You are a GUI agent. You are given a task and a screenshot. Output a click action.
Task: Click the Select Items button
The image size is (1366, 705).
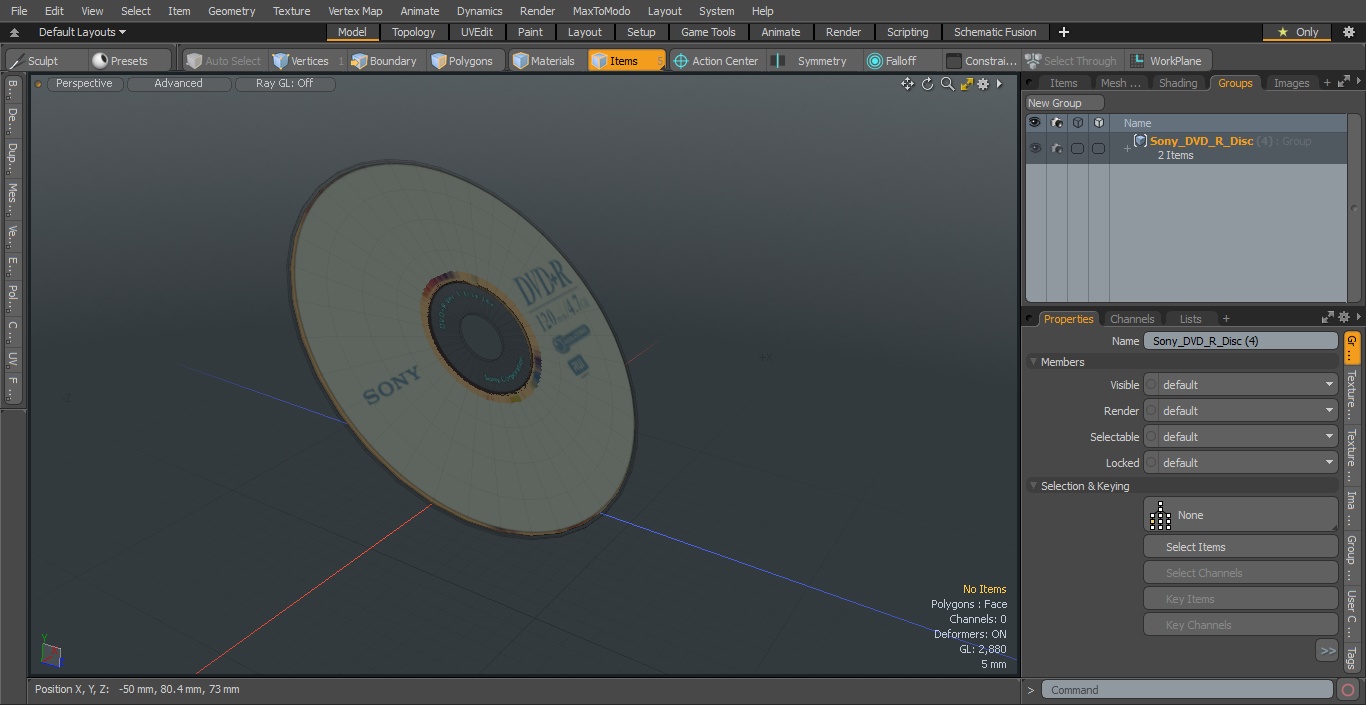pyautogui.click(x=1241, y=547)
